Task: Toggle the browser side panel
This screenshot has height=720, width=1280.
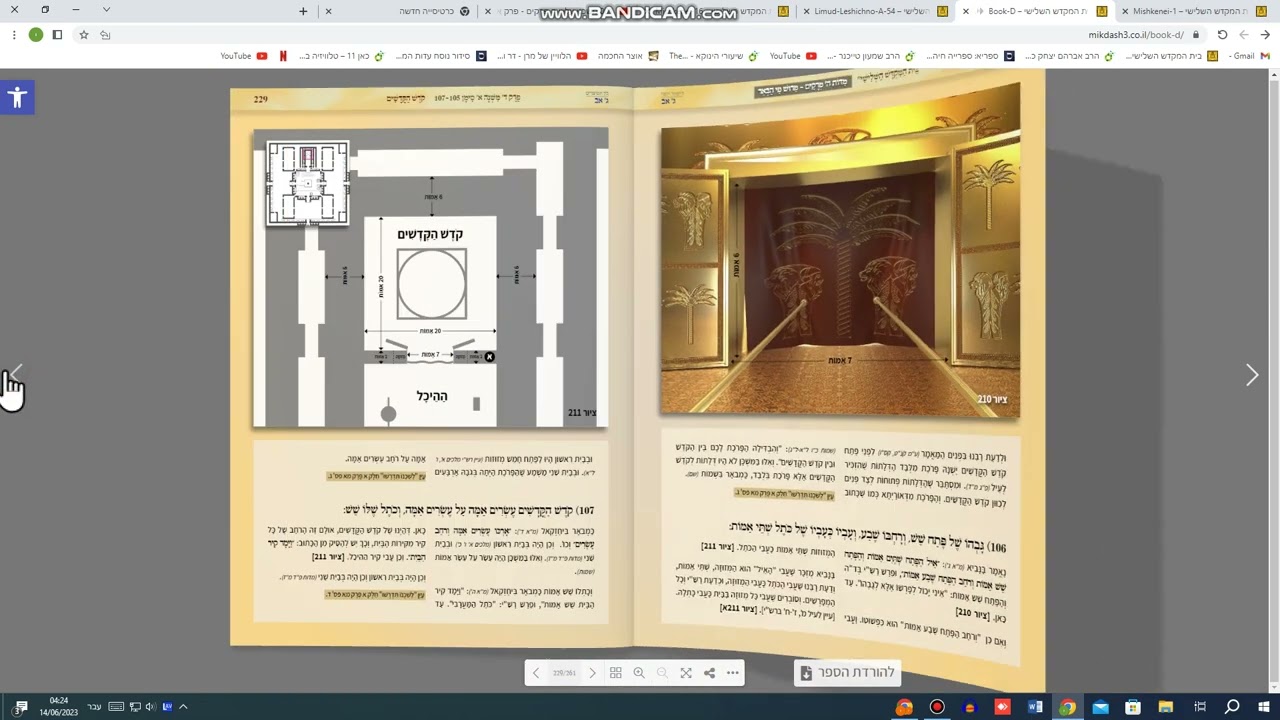Action: pos(57,35)
